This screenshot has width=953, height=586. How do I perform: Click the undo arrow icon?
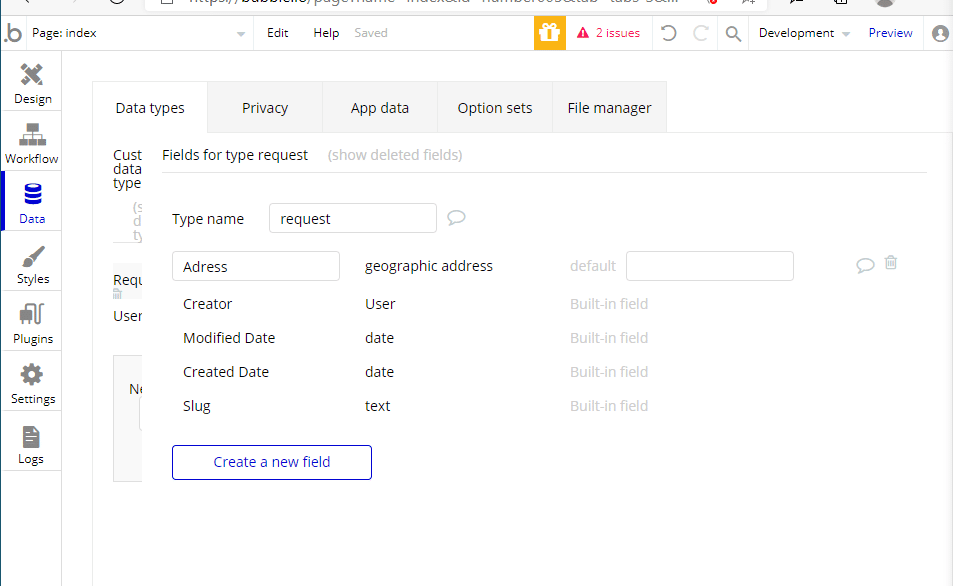click(x=669, y=33)
